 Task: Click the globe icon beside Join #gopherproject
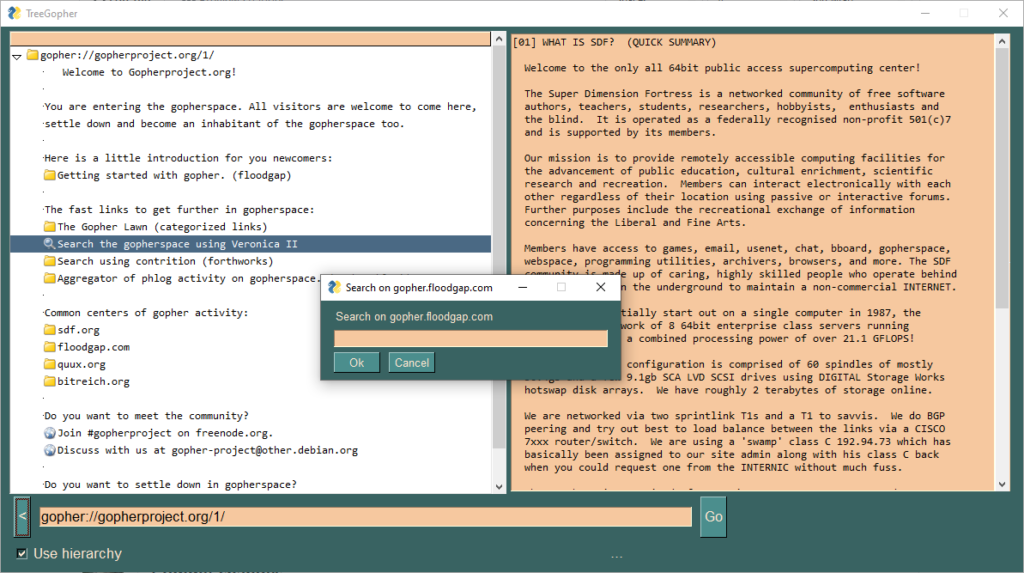tap(50, 433)
